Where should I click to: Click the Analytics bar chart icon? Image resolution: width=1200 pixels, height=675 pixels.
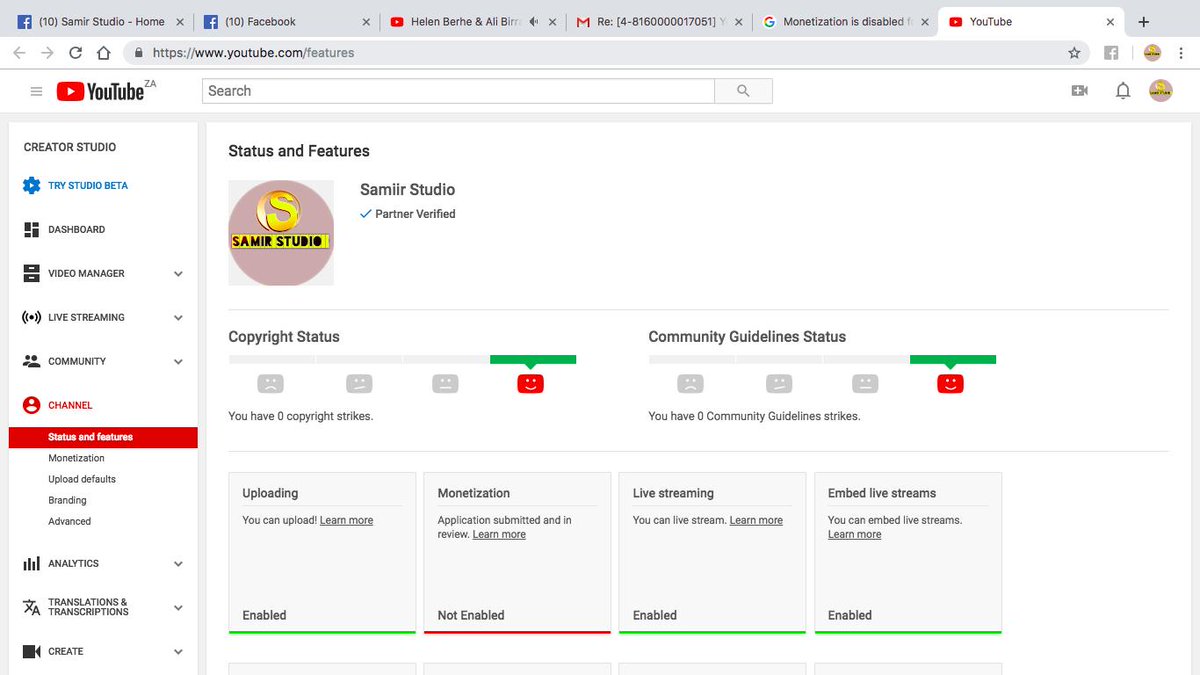[31, 564]
